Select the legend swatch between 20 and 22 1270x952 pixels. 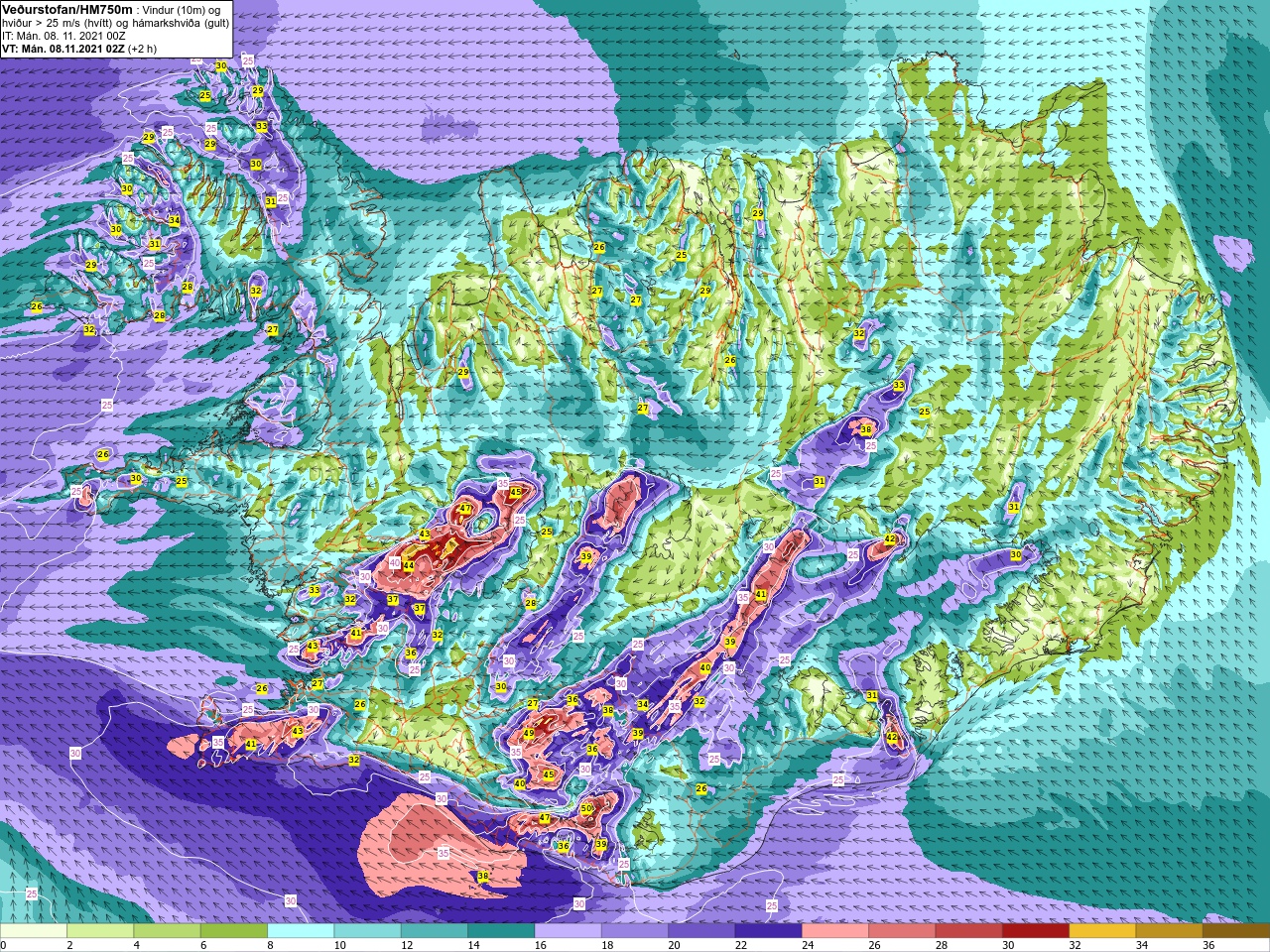coord(701,931)
